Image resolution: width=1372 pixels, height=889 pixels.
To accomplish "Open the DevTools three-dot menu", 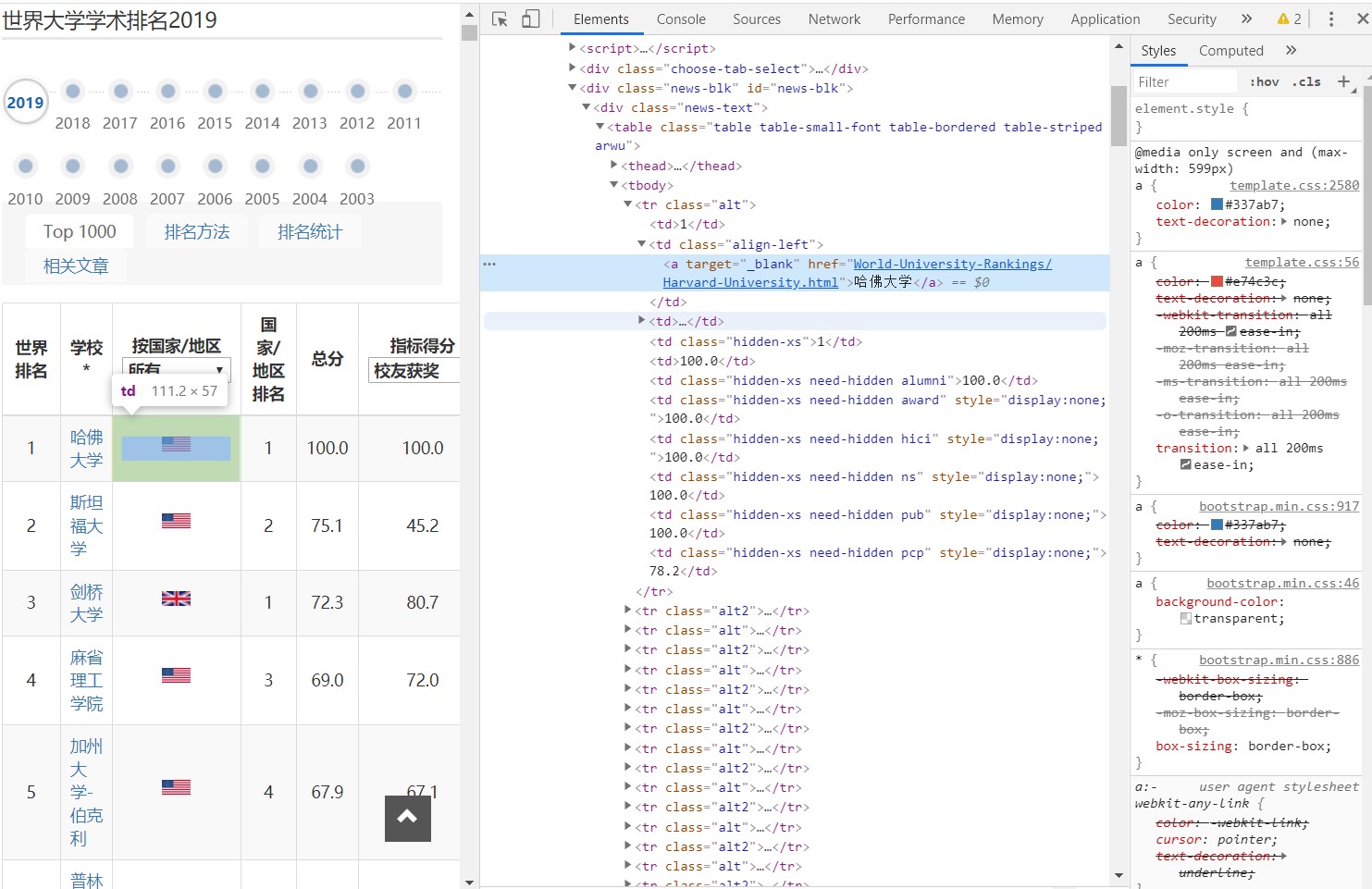I will pos(1331,19).
